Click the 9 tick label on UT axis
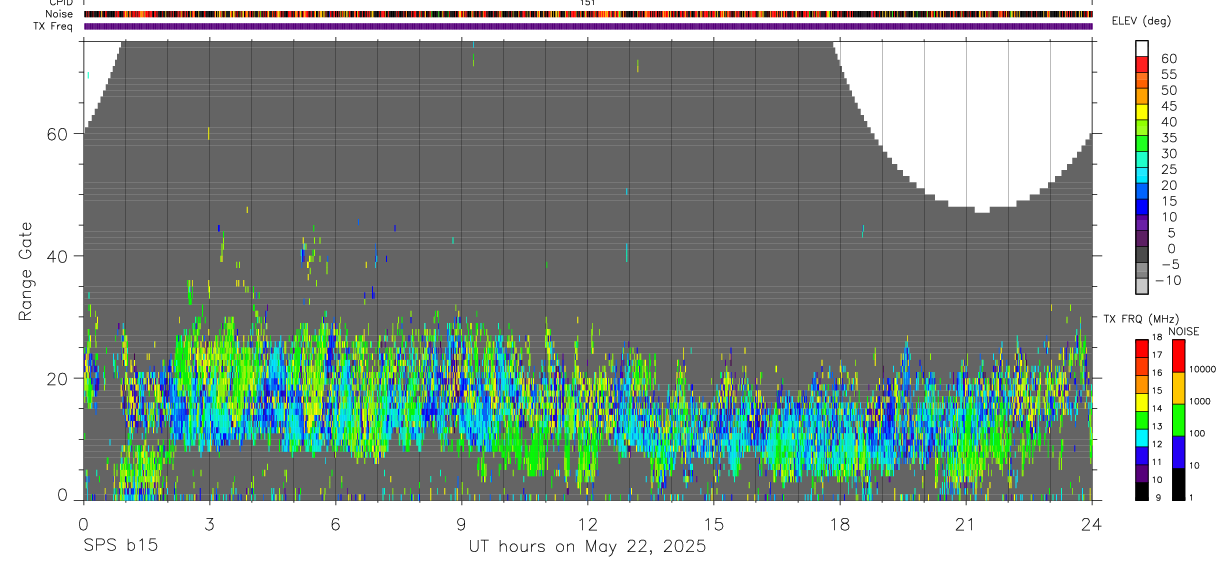 (x=461, y=525)
